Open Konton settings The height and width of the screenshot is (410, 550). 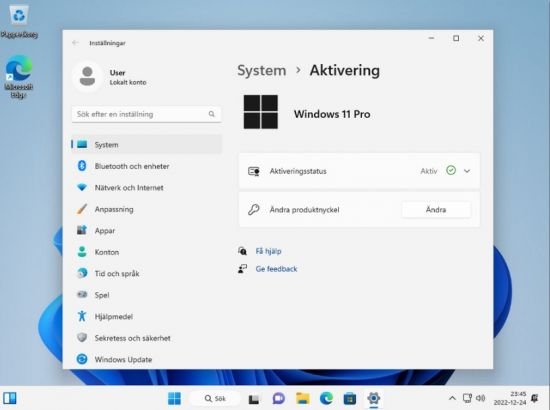click(147, 252)
